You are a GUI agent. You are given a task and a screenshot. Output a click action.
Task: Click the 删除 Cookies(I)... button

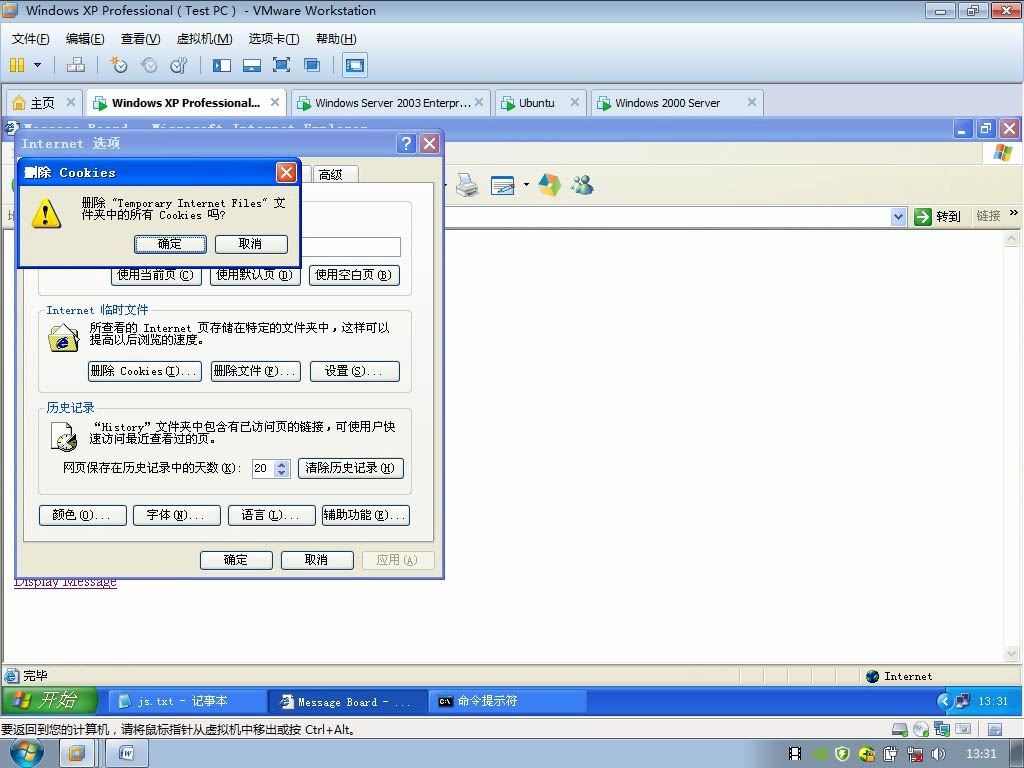tap(144, 371)
